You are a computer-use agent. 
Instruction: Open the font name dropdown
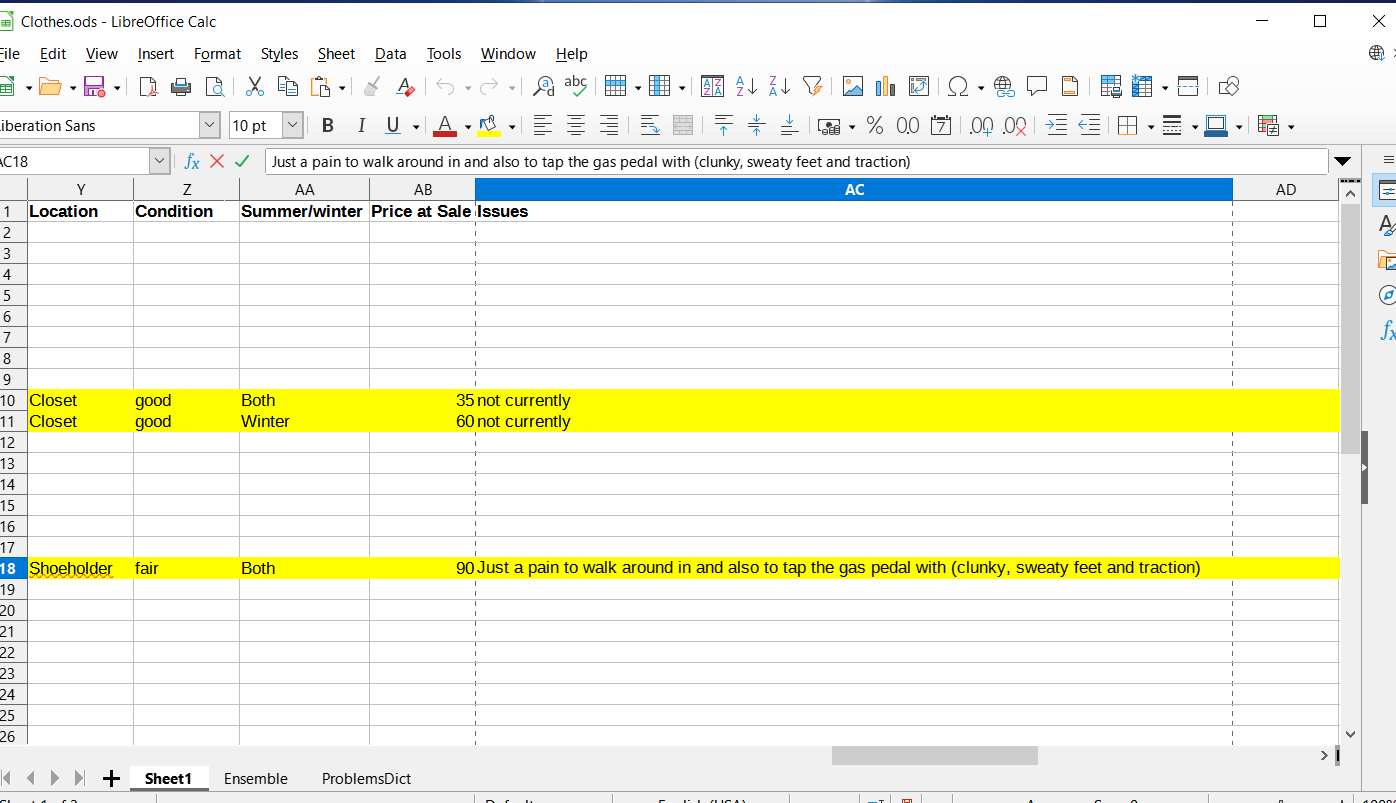209,125
